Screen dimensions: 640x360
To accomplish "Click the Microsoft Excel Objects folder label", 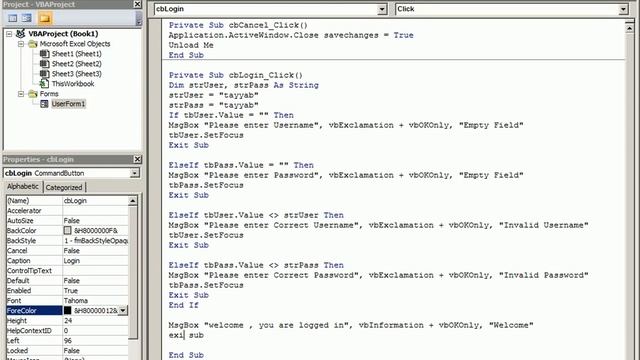I will click(x=75, y=44).
